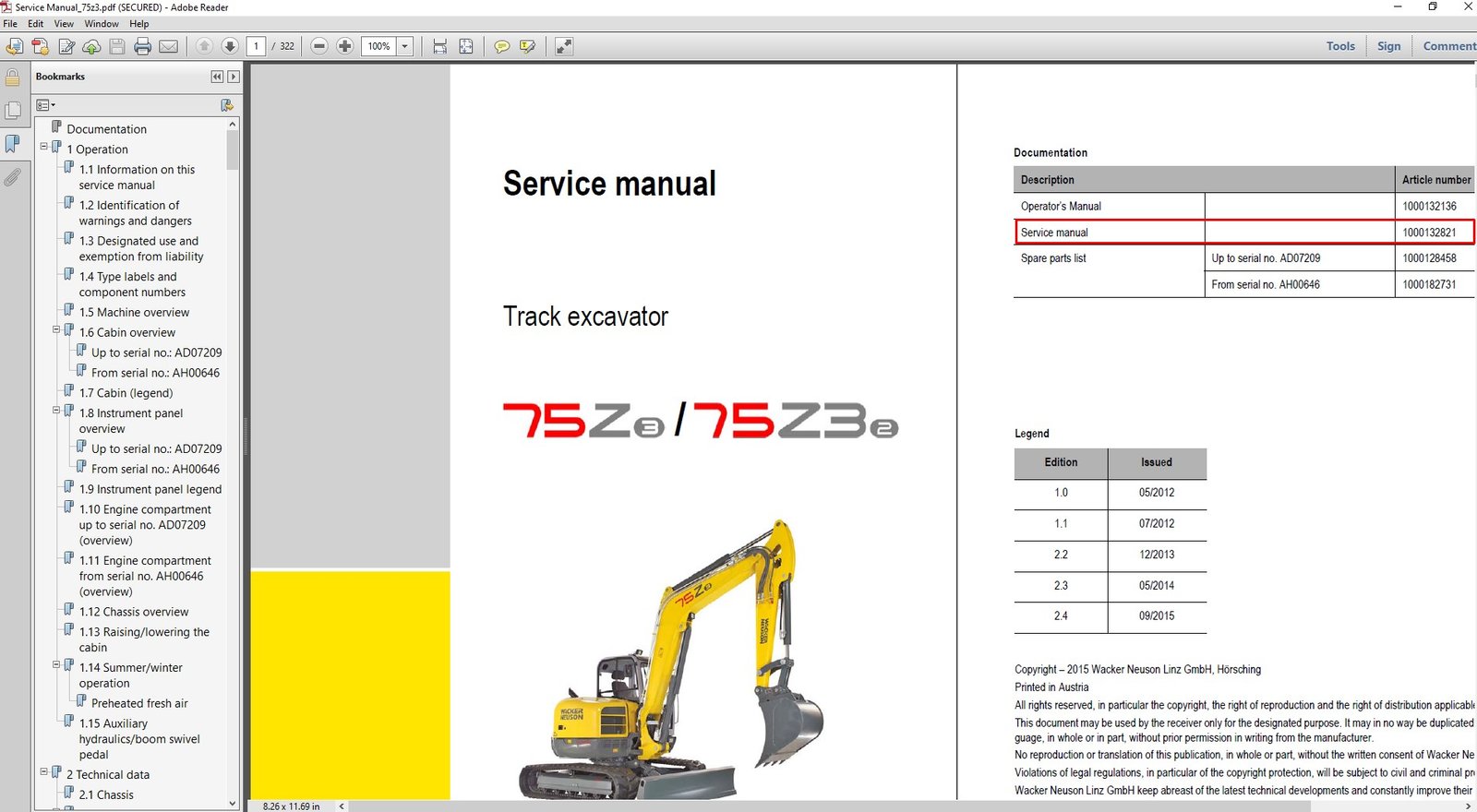This screenshot has width=1477, height=812.
Task: Toggle the Page Thumbnails pane button
Action: 12,111
